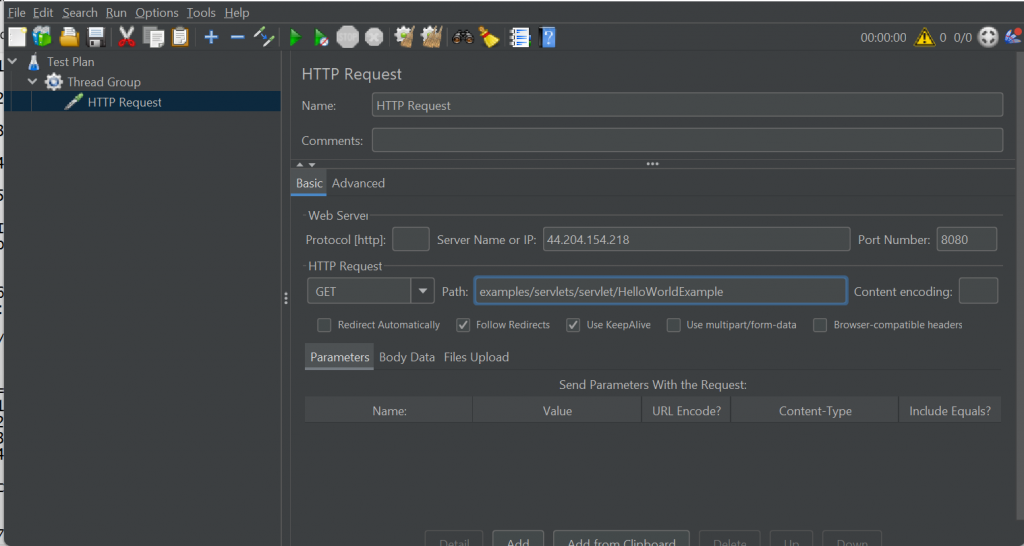Click the green Start test button

click(295, 38)
